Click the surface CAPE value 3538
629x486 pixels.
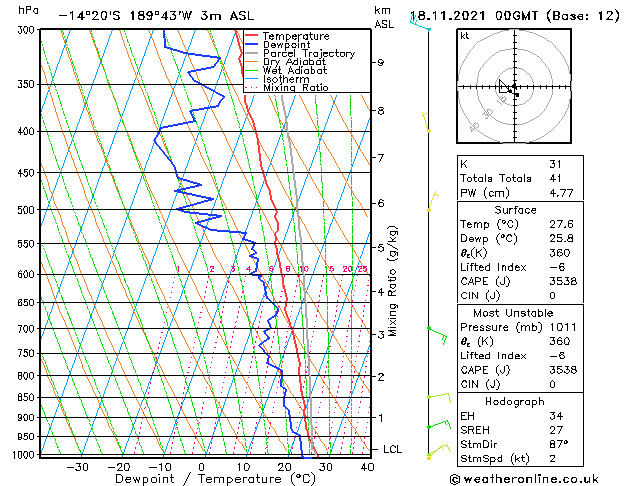[x=563, y=281]
